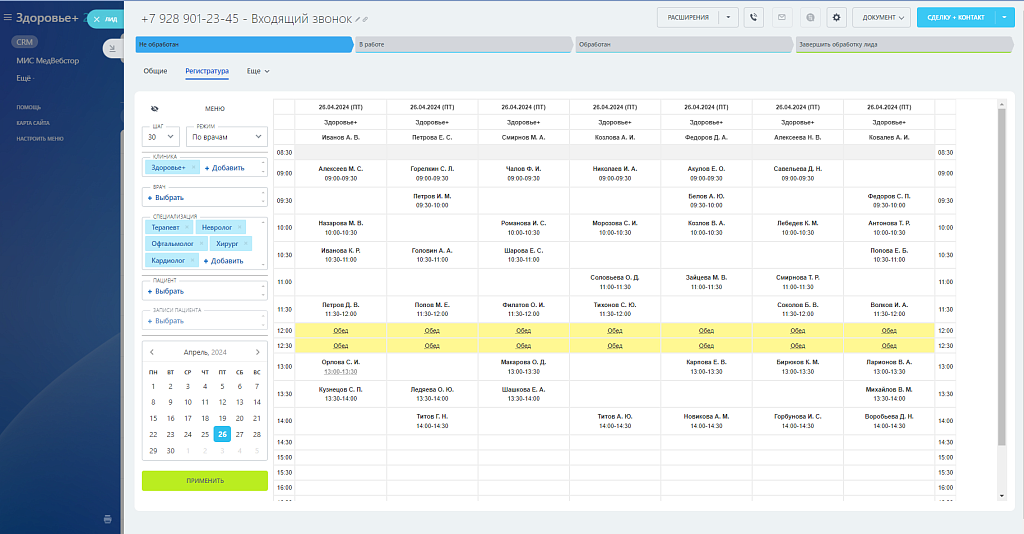Select April 27 in the calendar
Image resolution: width=1024 pixels, height=534 pixels.
[x=239, y=434]
